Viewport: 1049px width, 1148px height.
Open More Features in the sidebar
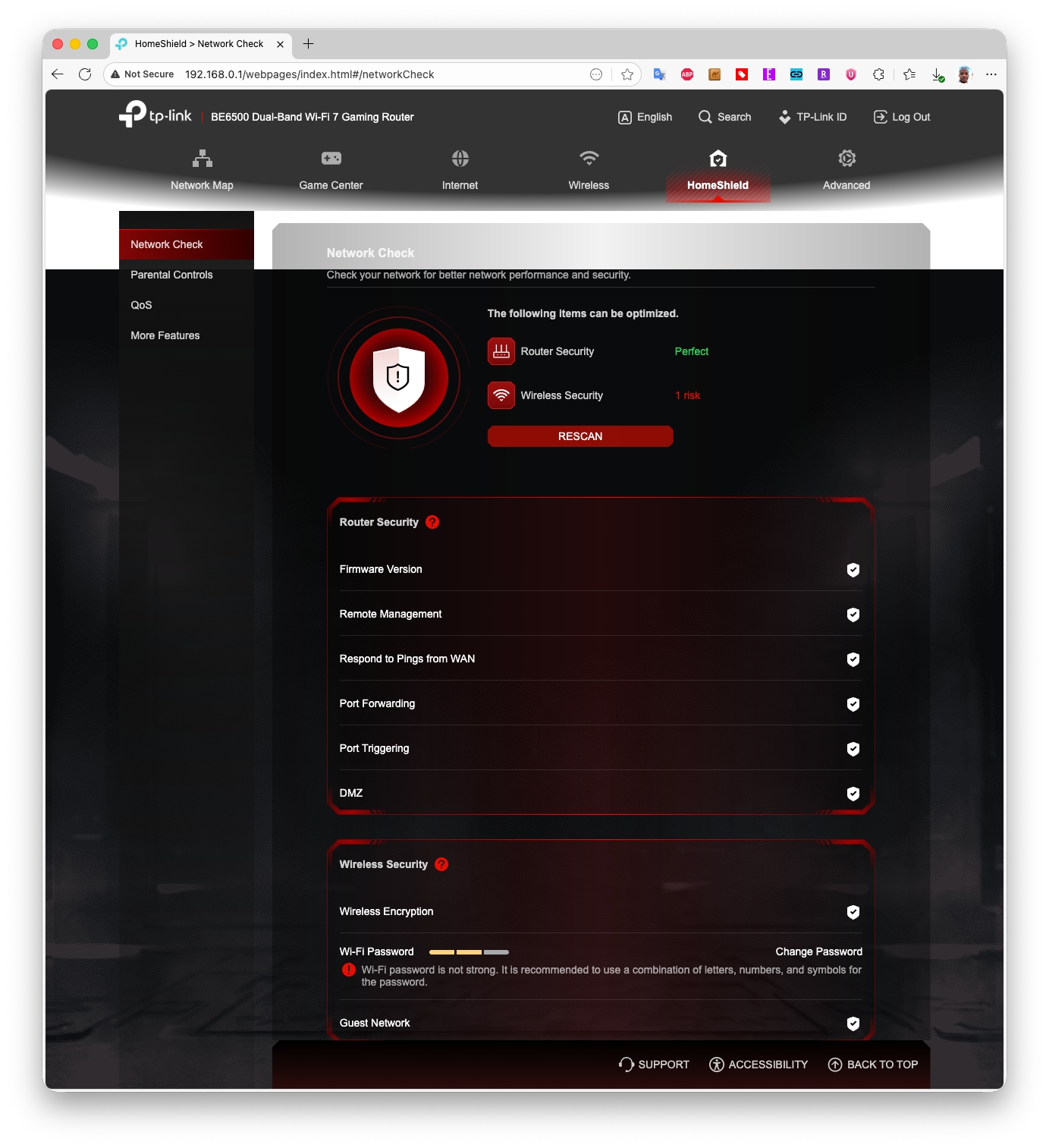(x=165, y=335)
